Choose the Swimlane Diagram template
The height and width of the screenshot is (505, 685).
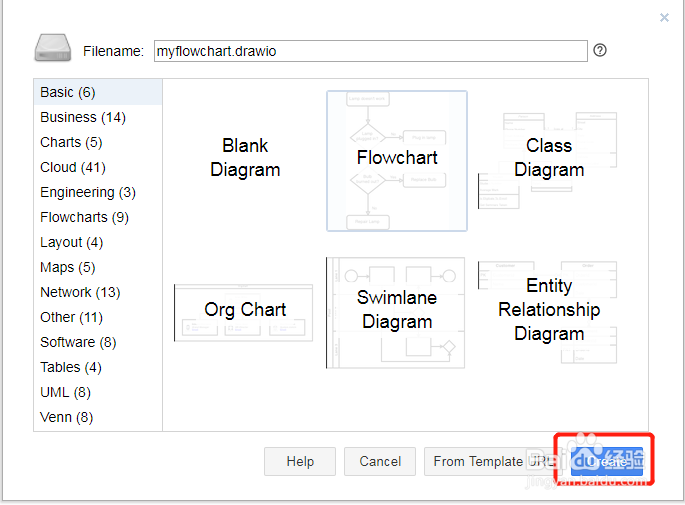[397, 311]
